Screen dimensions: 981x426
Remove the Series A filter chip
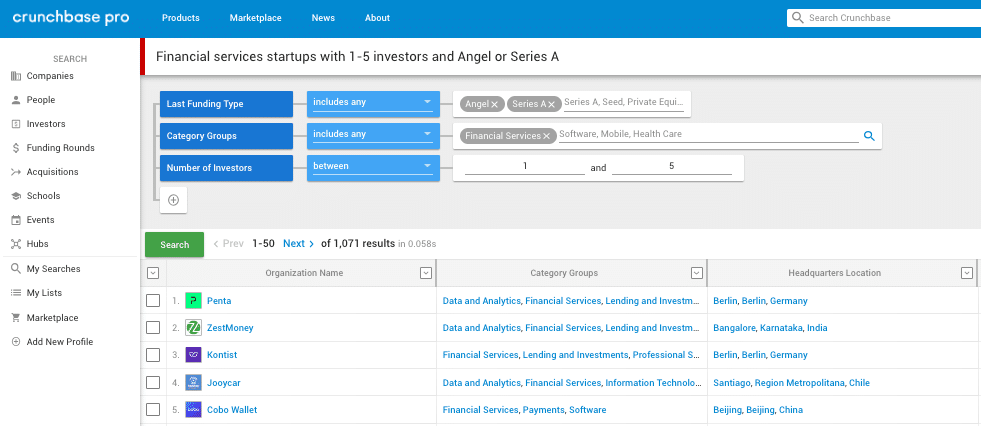coord(551,104)
